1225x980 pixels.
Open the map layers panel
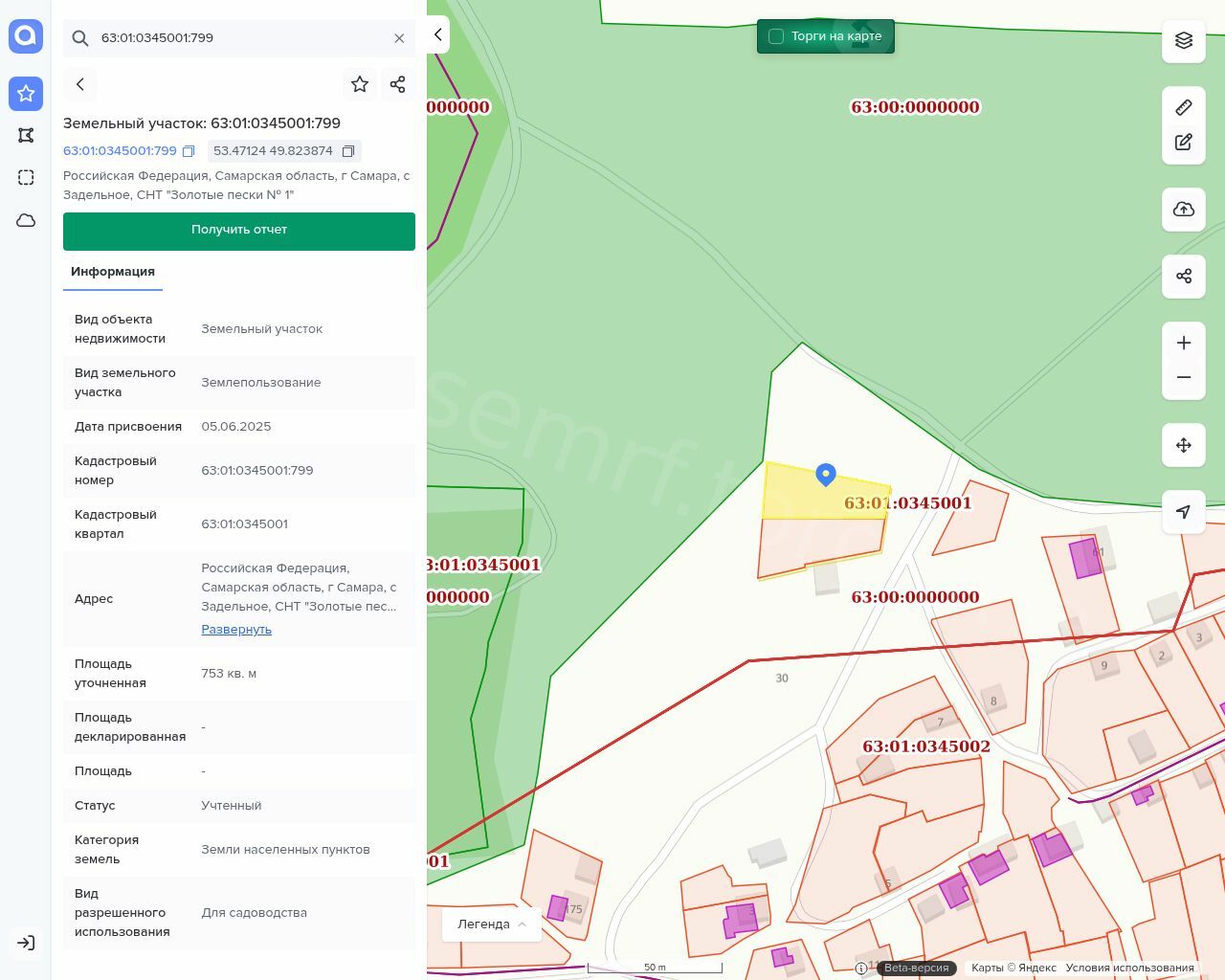(x=1184, y=40)
